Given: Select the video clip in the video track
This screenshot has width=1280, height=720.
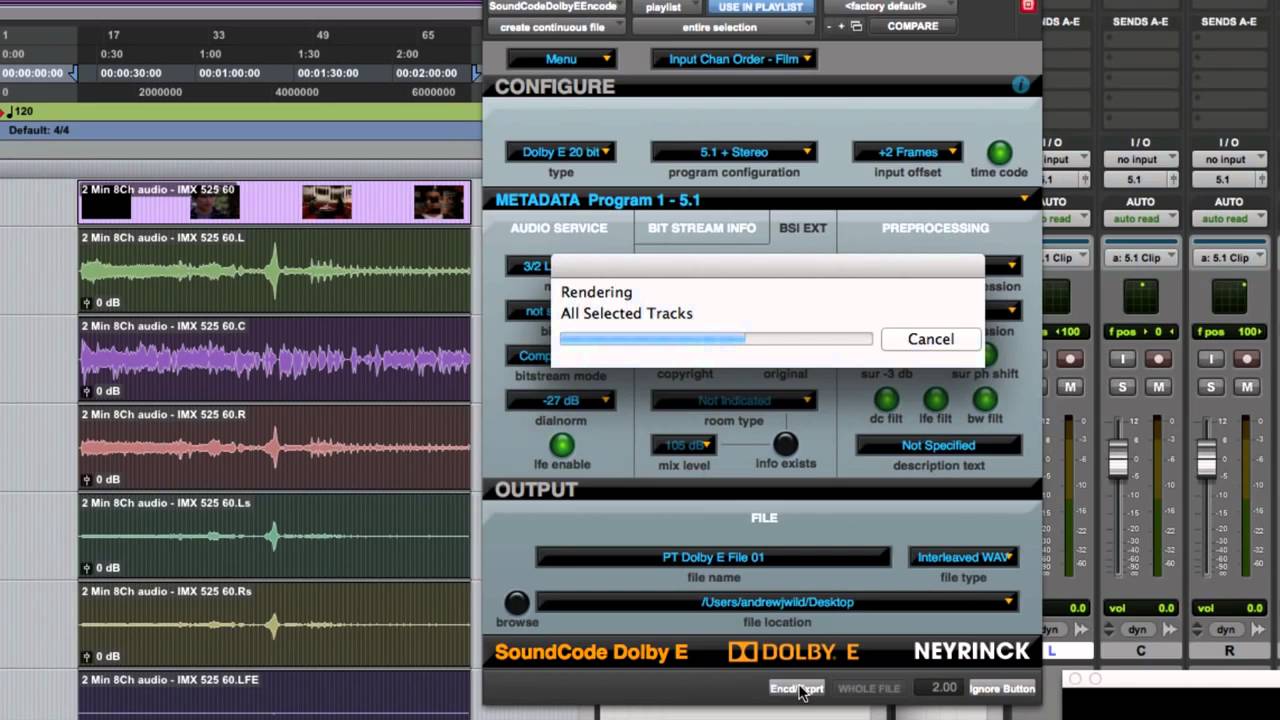Looking at the screenshot, I should click(x=275, y=202).
